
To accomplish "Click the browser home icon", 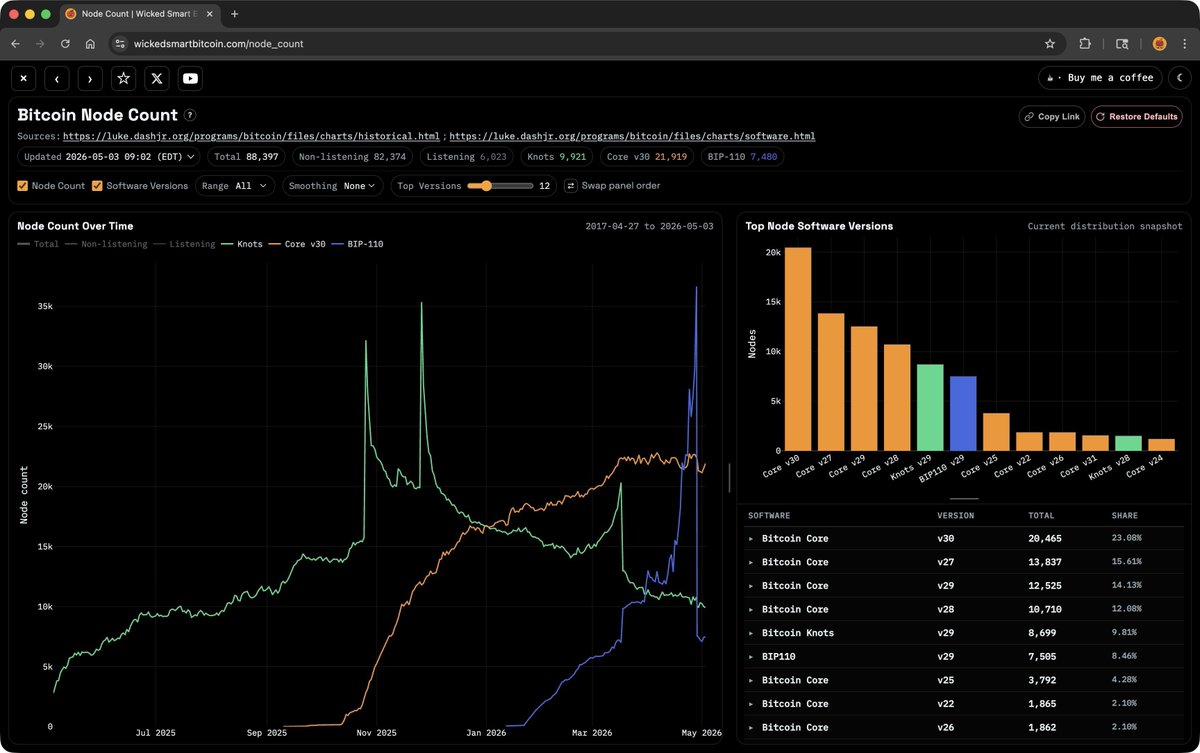I will click(91, 44).
